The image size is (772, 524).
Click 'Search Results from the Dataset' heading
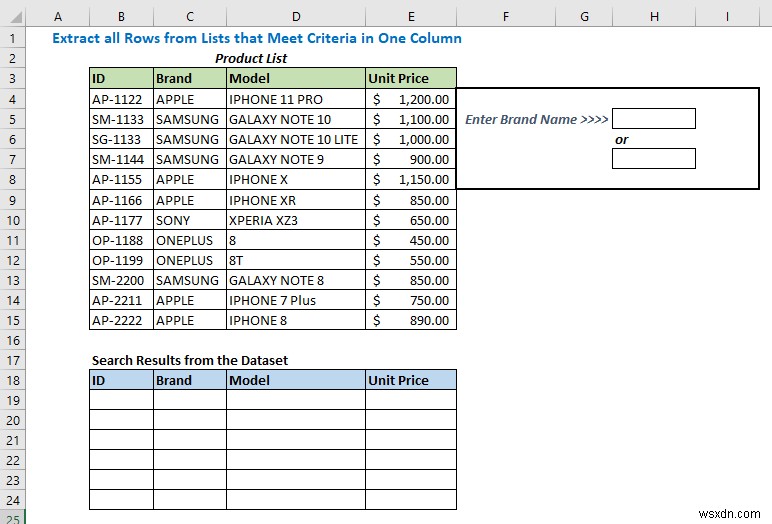pyautogui.click(x=190, y=360)
